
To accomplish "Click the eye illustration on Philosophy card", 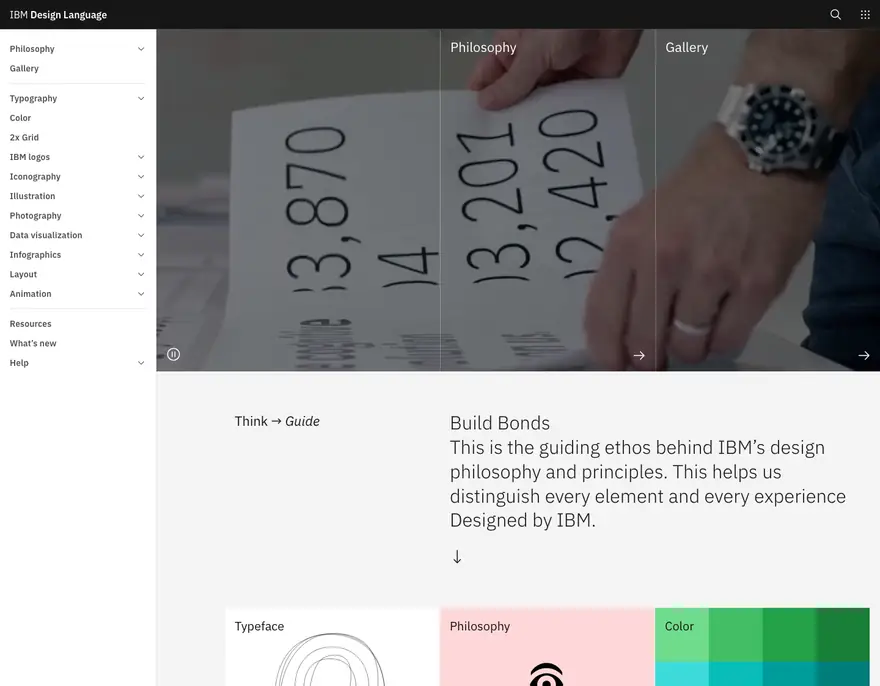I will pyautogui.click(x=546, y=674).
